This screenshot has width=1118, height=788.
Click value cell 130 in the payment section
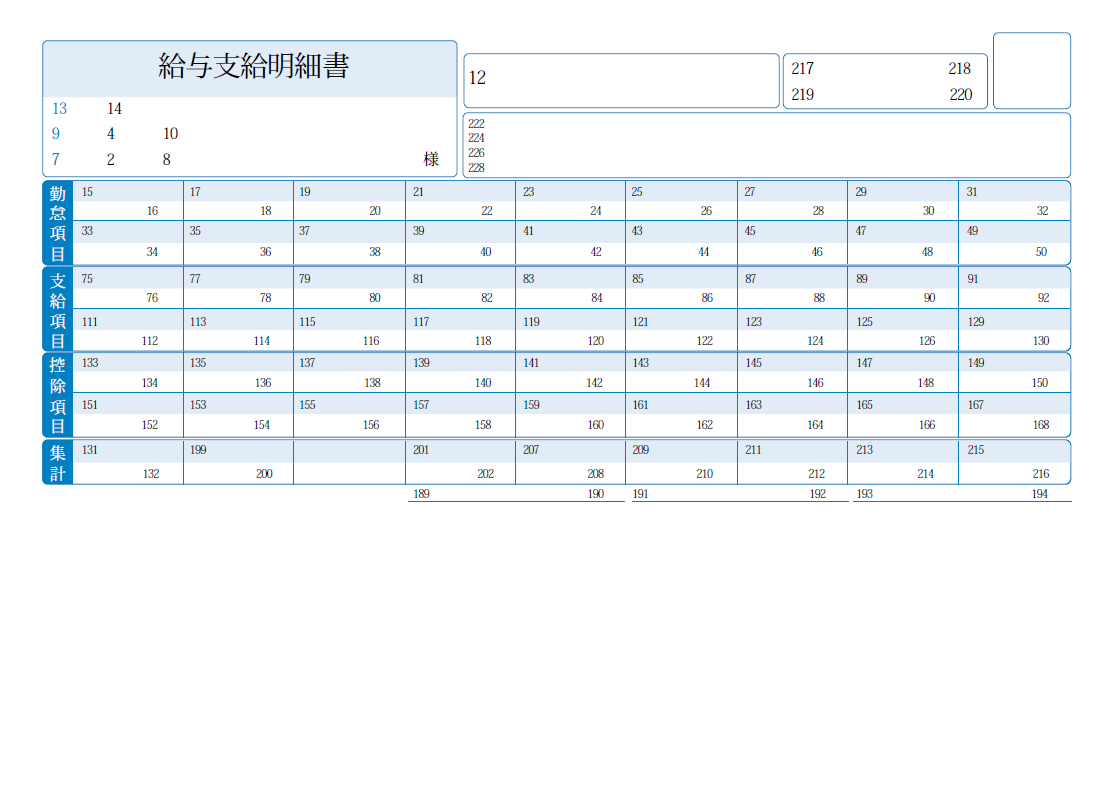click(x=1041, y=341)
